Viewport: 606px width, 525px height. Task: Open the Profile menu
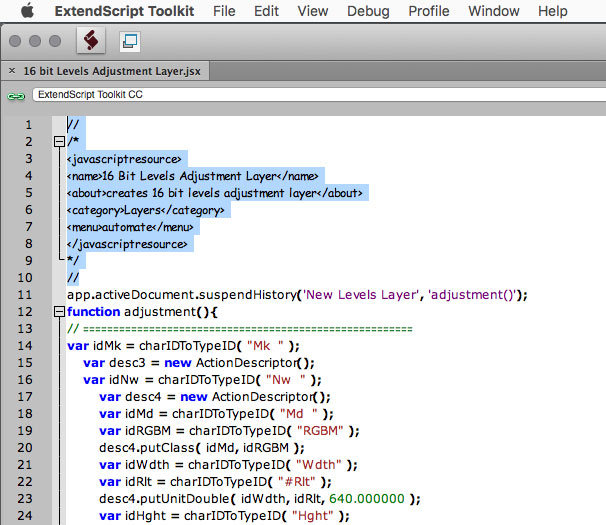[429, 11]
